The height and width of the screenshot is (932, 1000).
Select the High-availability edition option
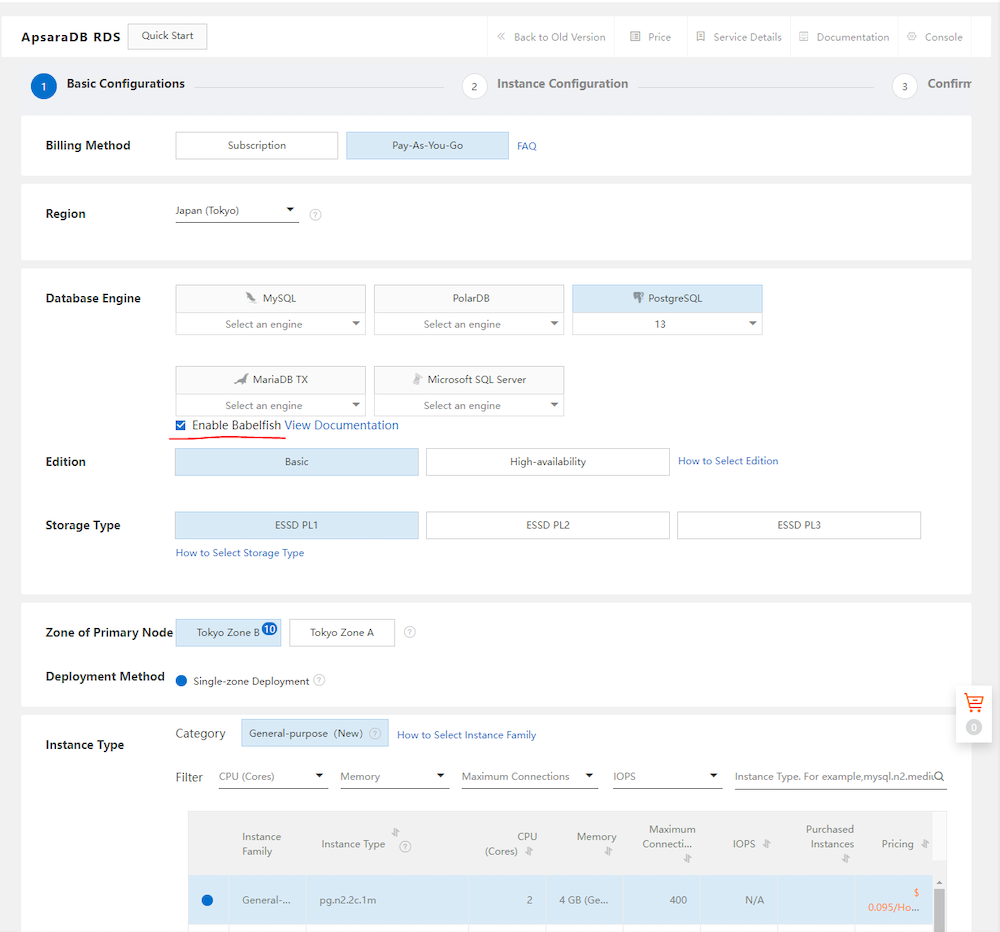pos(547,462)
